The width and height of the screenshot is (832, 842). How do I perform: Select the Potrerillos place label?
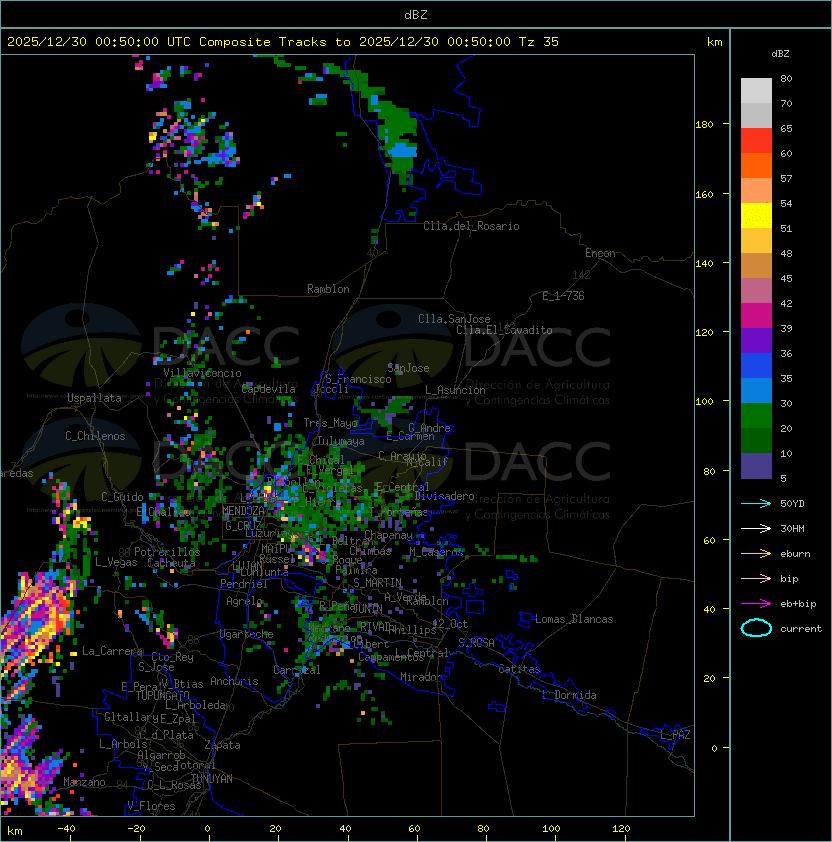[167, 552]
